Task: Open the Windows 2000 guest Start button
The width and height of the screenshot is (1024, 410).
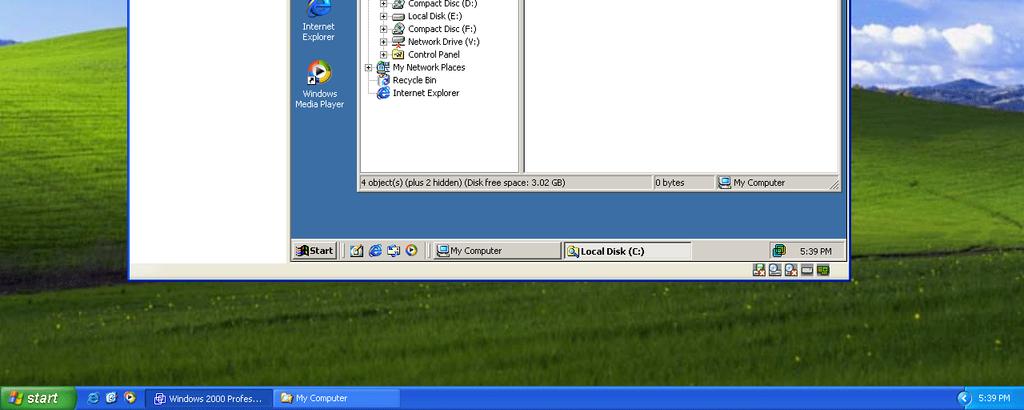Action: (314, 251)
